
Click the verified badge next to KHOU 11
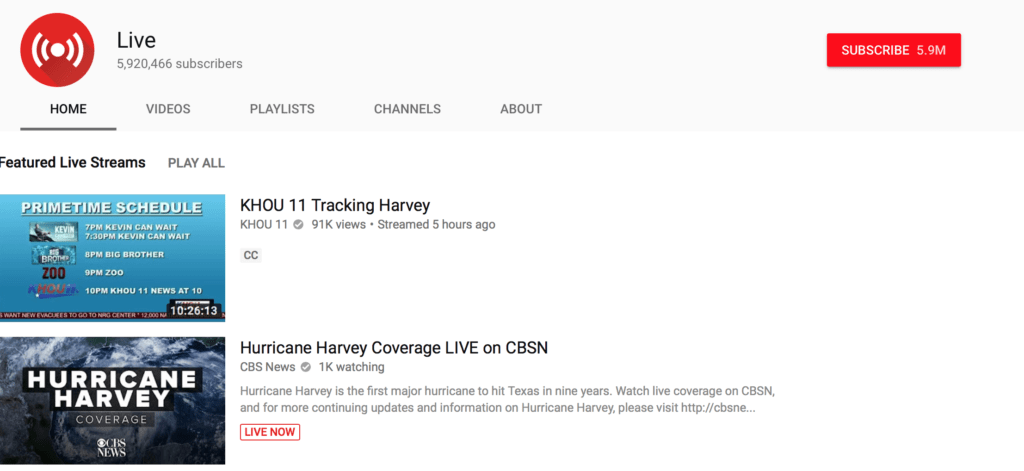pos(298,225)
